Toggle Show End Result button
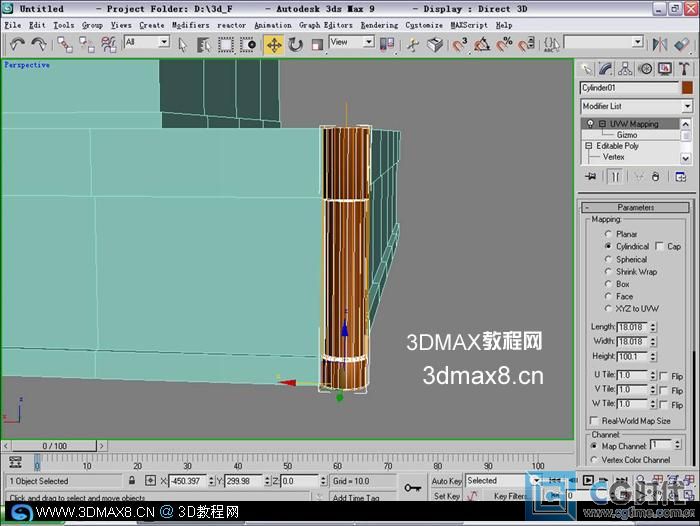The width and height of the screenshot is (700, 526). [x=615, y=177]
